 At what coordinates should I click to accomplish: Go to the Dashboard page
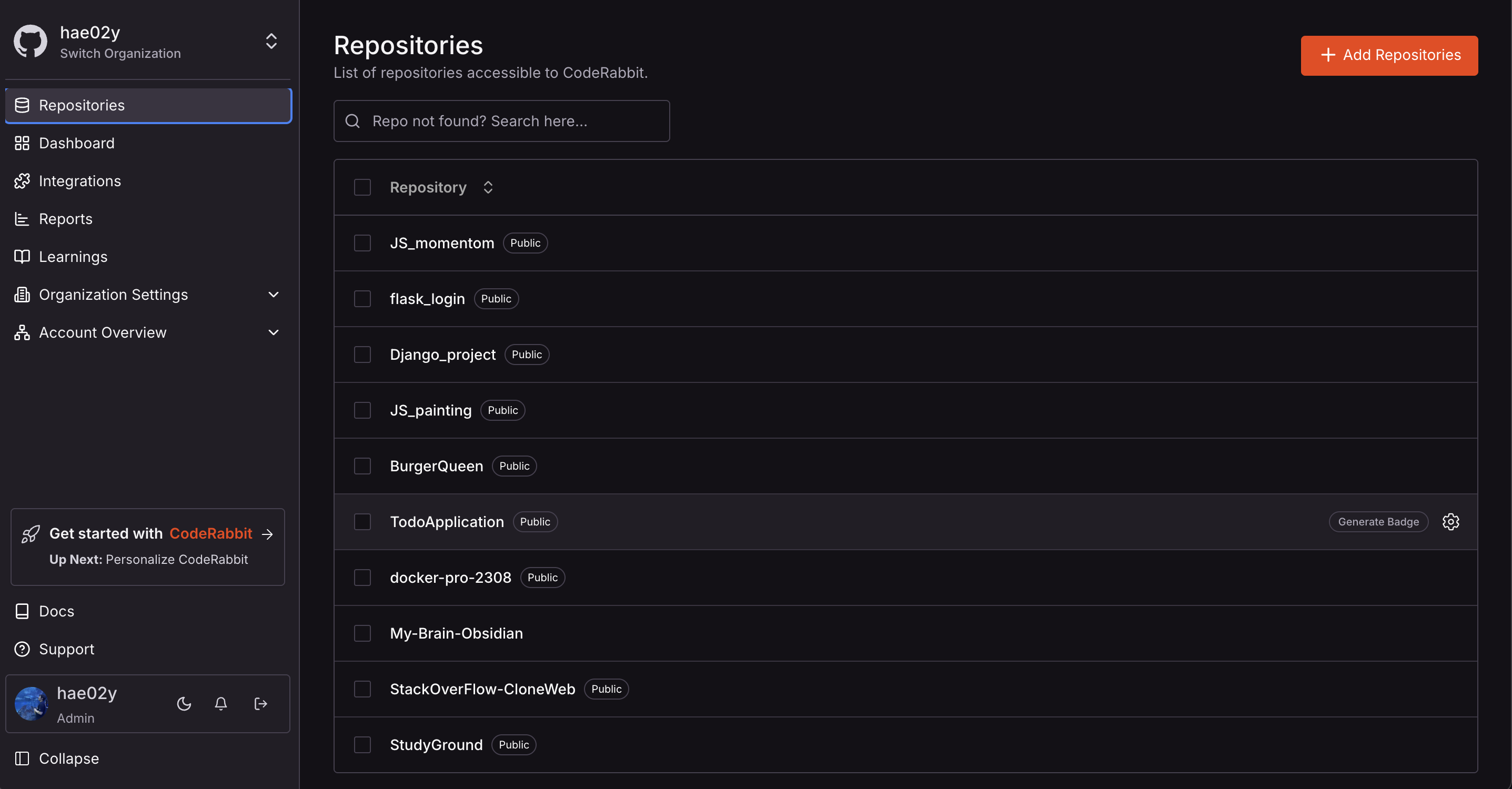click(x=76, y=143)
